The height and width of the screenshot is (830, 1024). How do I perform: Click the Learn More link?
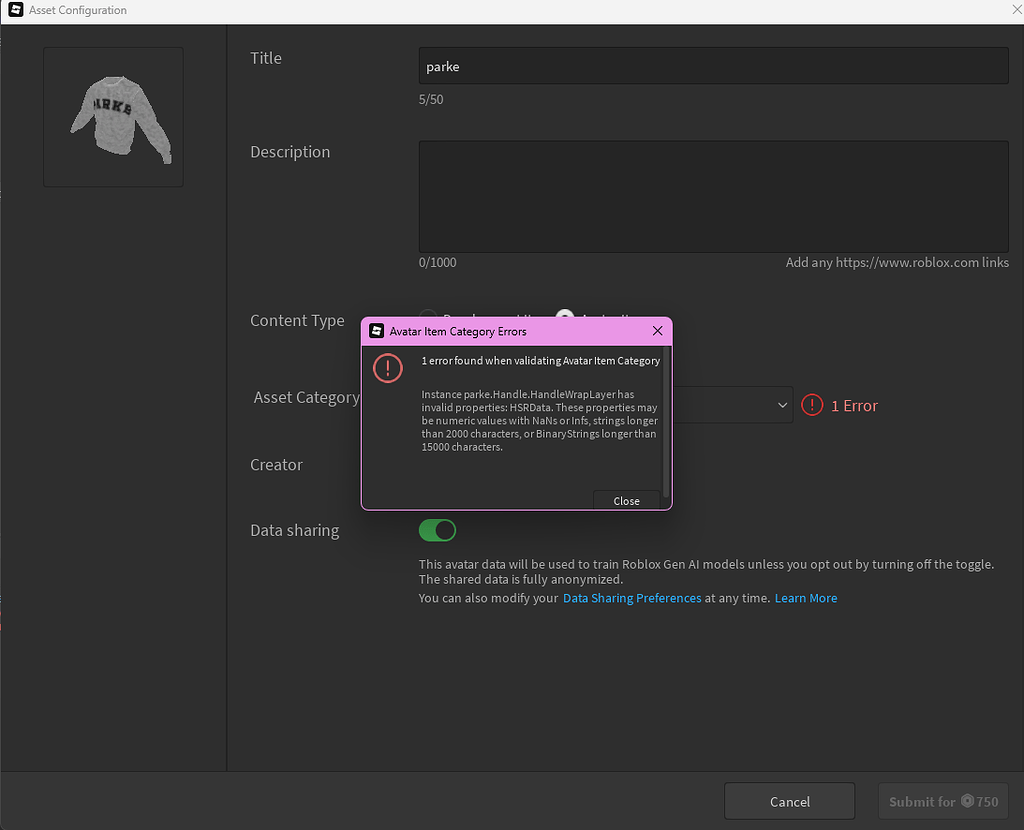click(x=805, y=597)
